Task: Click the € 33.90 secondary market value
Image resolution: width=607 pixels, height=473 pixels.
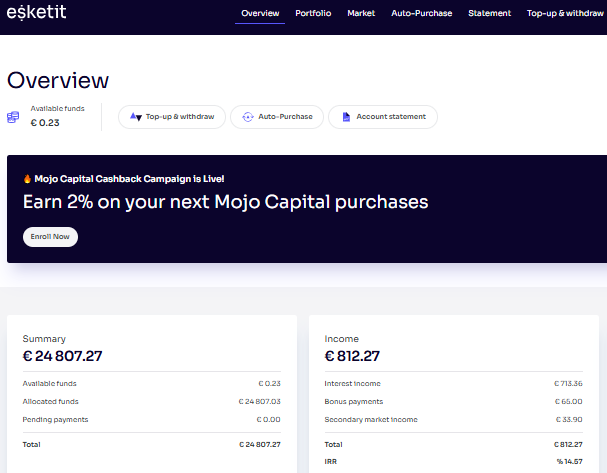Action: tap(569, 420)
